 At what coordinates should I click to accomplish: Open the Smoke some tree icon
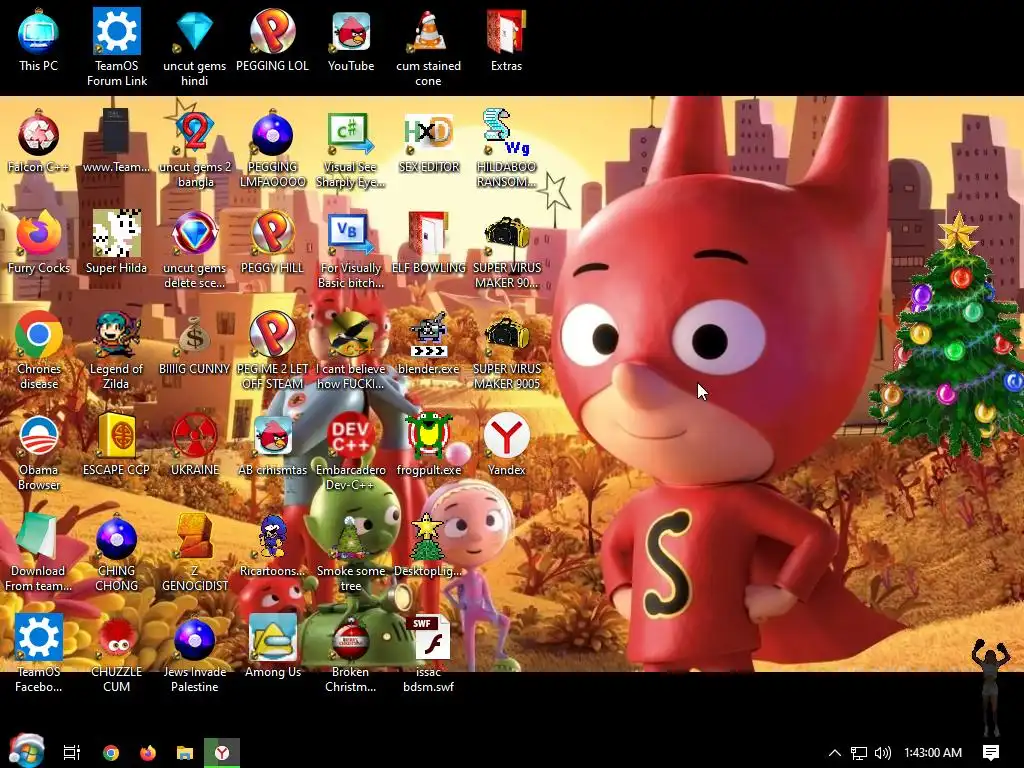point(351,552)
